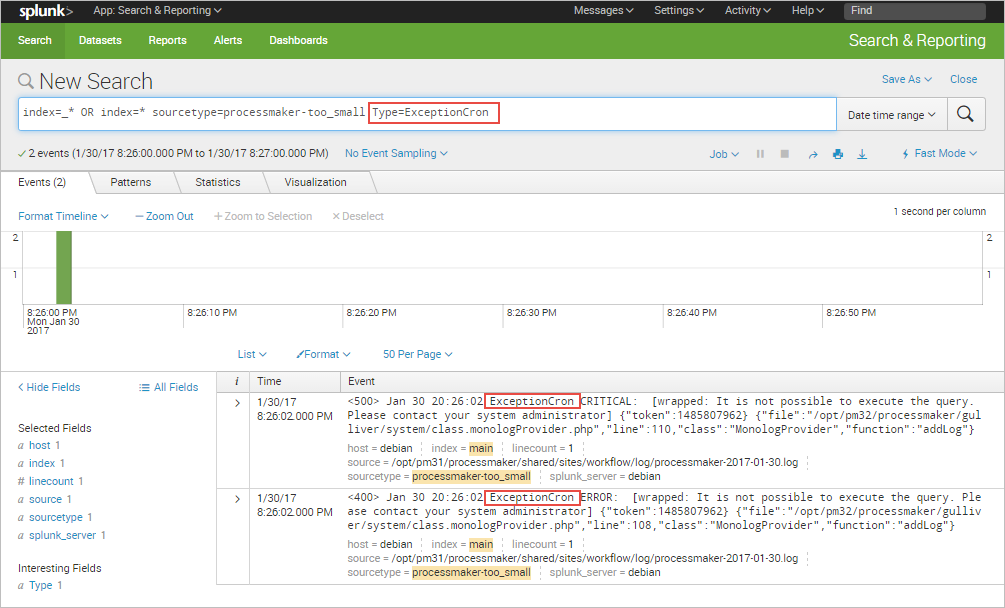Viewport: 1005px width, 608px height.
Task: Print the search results
Action: 838,154
